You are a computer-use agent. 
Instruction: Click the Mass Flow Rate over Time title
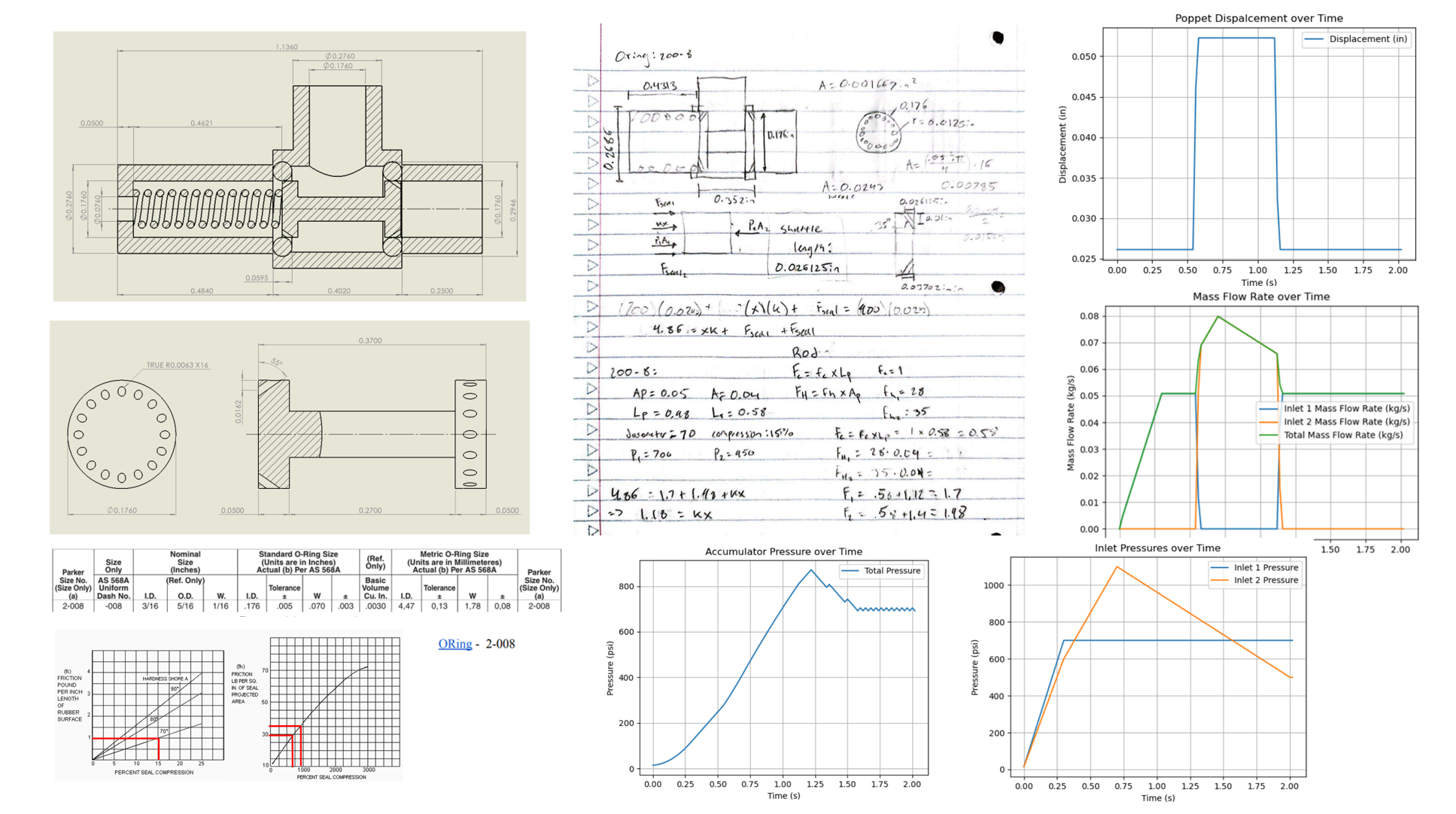[x=1260, y=296]
